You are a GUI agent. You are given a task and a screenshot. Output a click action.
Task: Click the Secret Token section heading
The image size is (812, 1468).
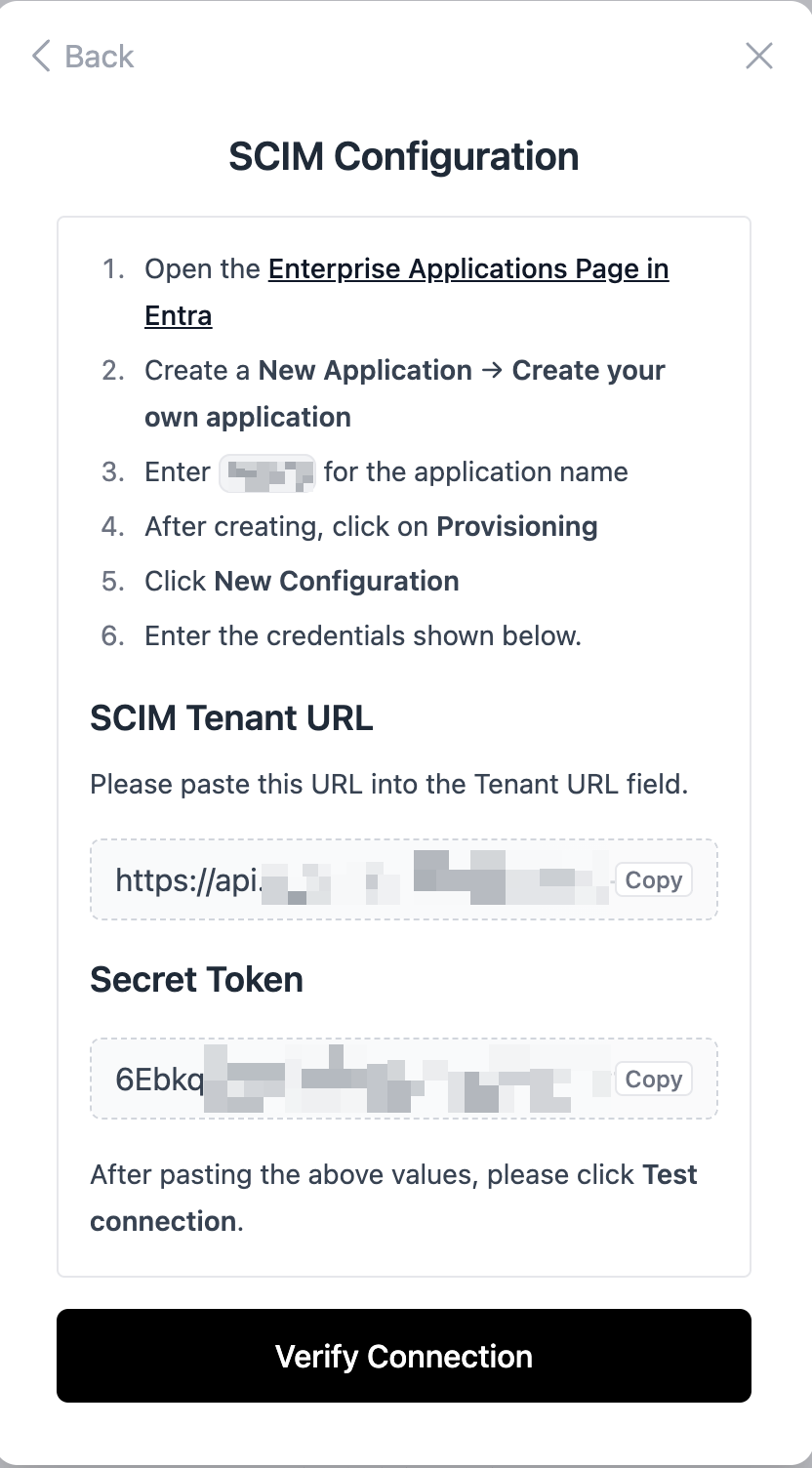pyautogui.click(x=196, y=980)
